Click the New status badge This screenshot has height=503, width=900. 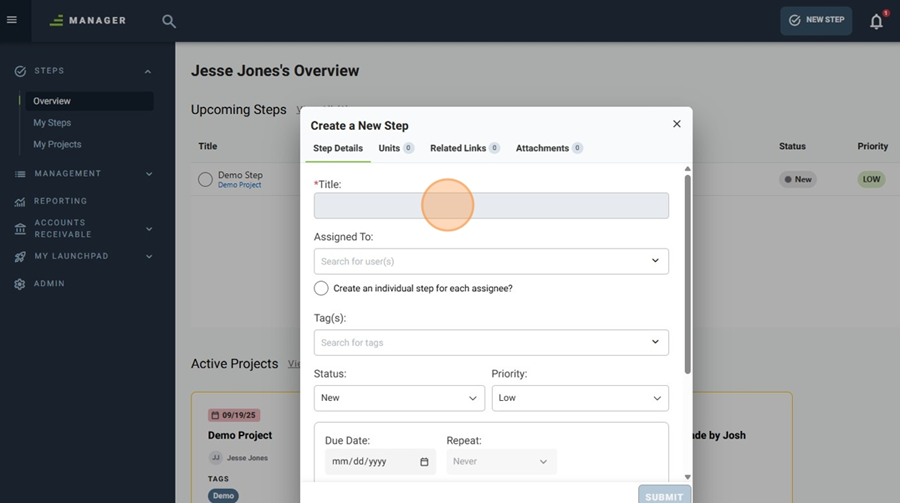(x=798, y=180)
